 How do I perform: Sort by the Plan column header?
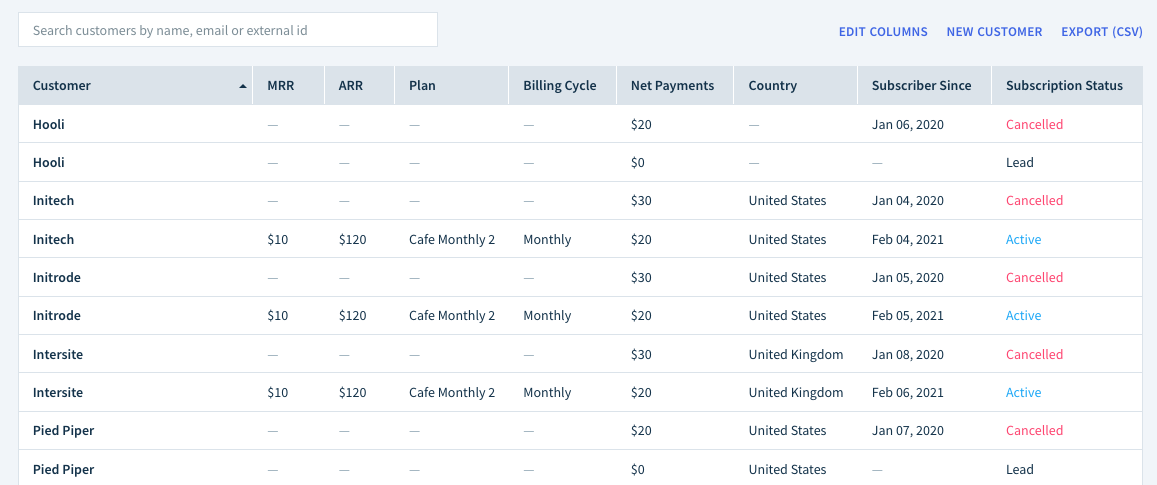422,86
